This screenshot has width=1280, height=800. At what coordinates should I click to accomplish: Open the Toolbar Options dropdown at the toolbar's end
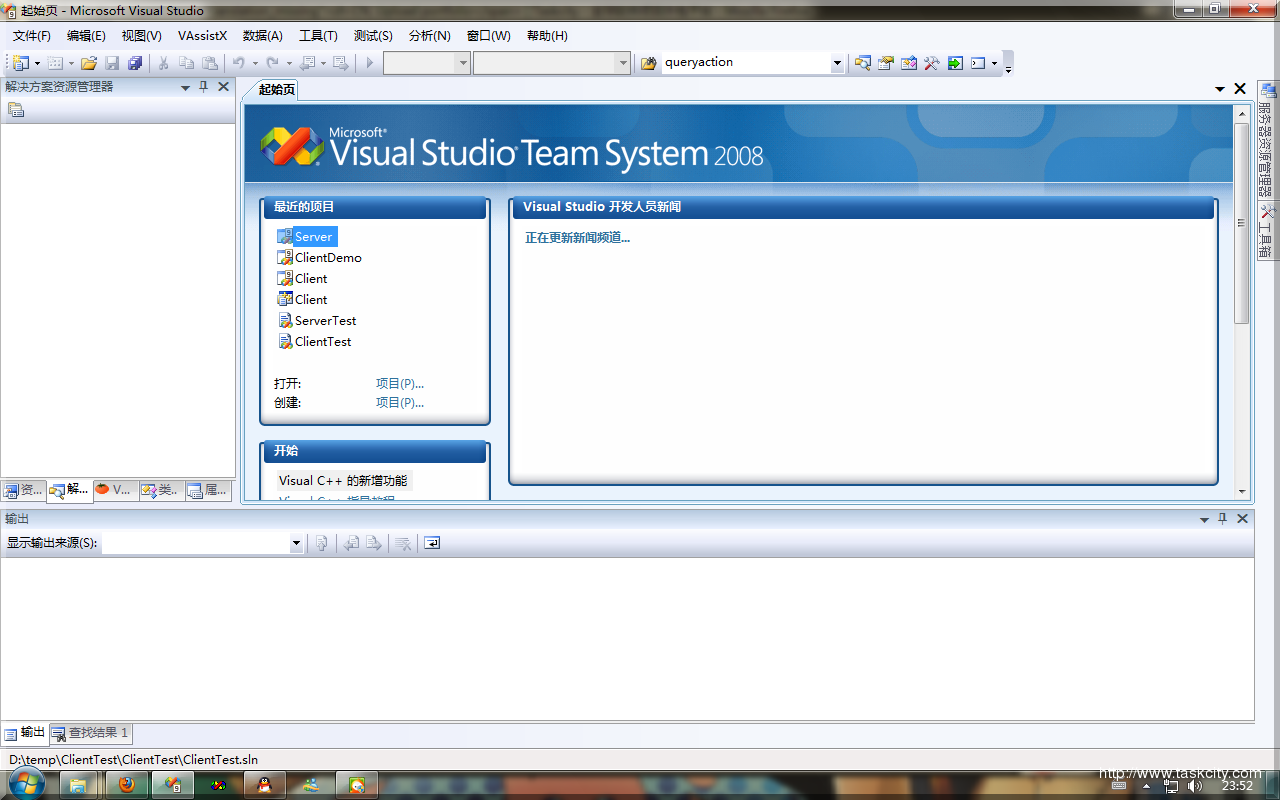point(1008,64)
